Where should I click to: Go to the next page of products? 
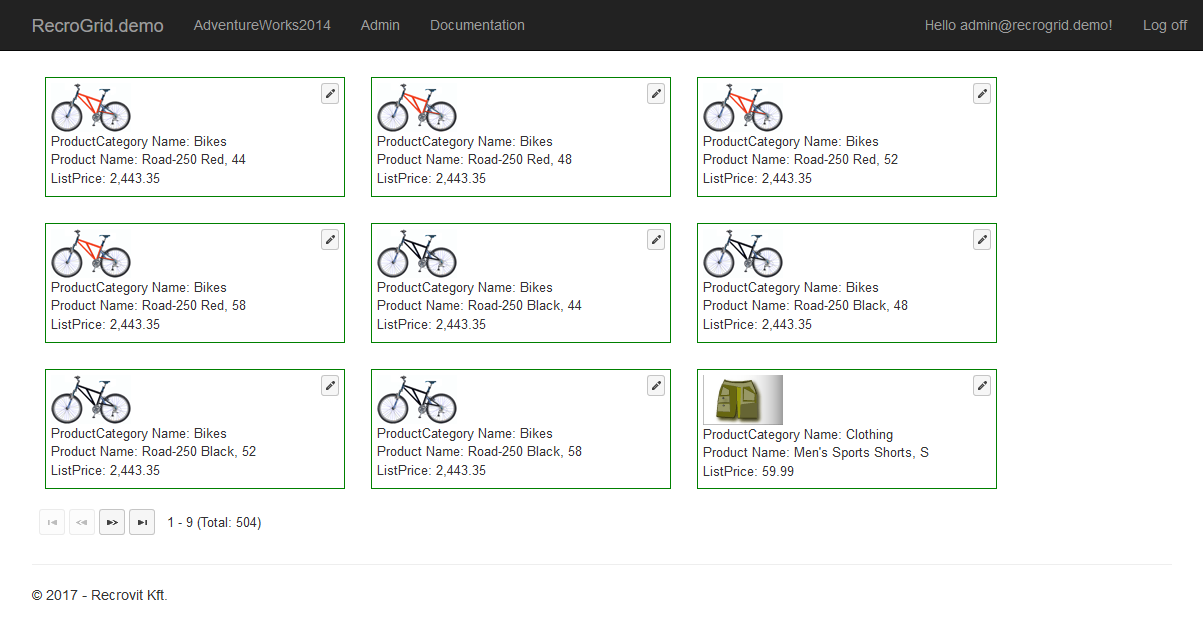pos(112,522)
